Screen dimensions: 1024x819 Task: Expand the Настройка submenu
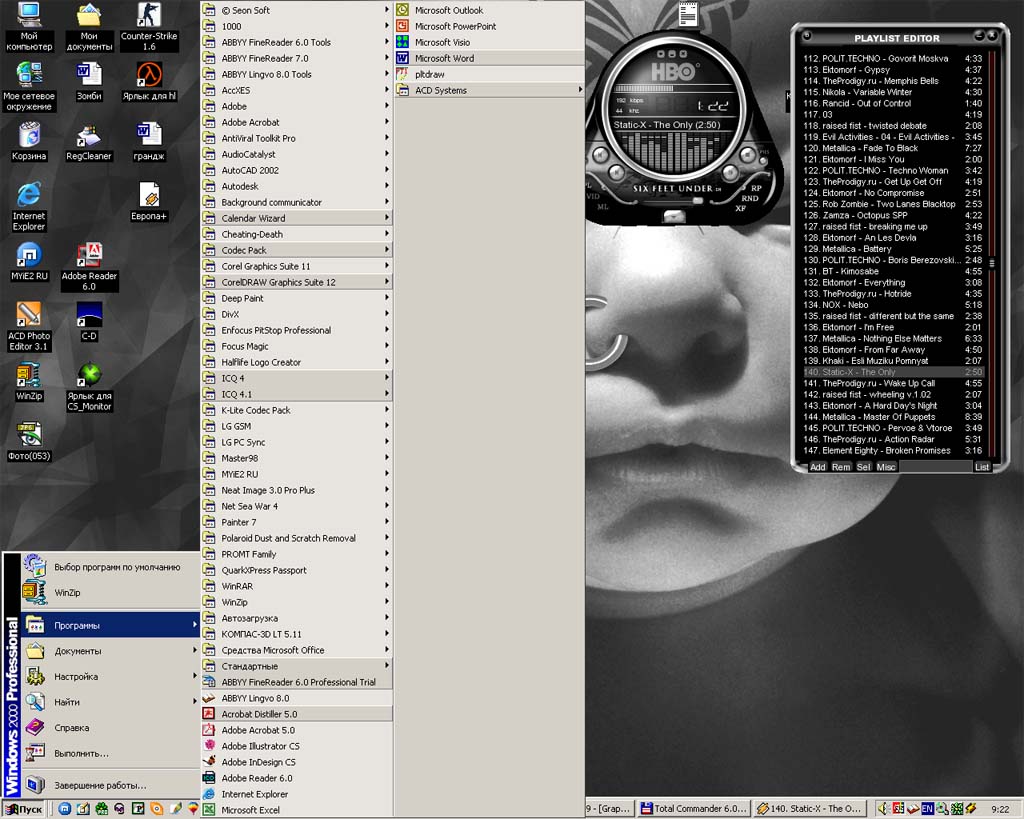[110, 676]
